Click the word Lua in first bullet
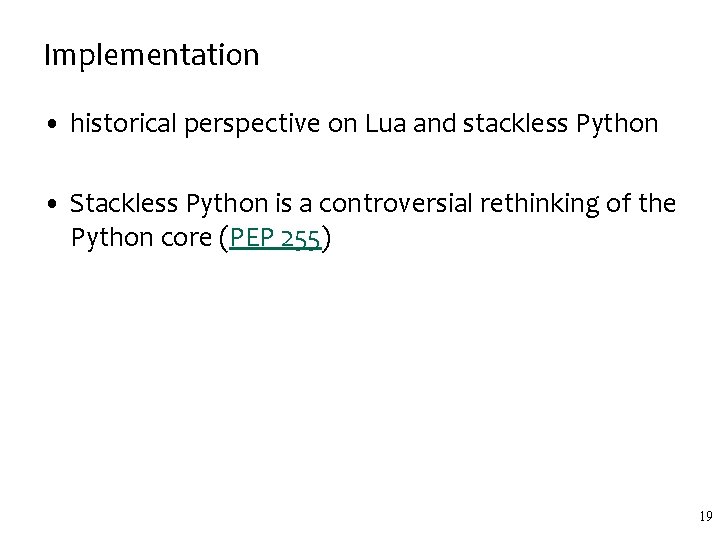The width and height of the screenshot is (720, 540). click(385, 124)
